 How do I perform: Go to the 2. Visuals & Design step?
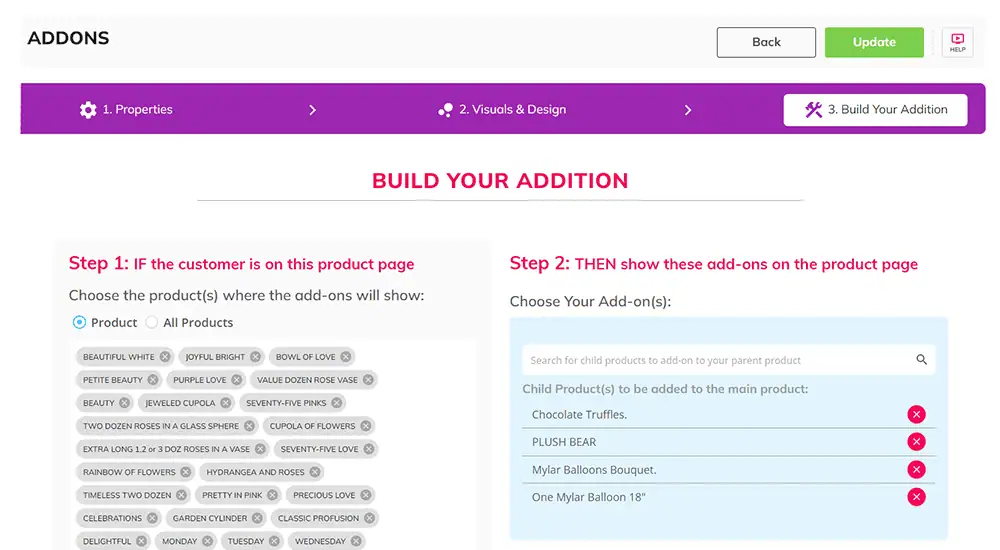click(502, 110)
